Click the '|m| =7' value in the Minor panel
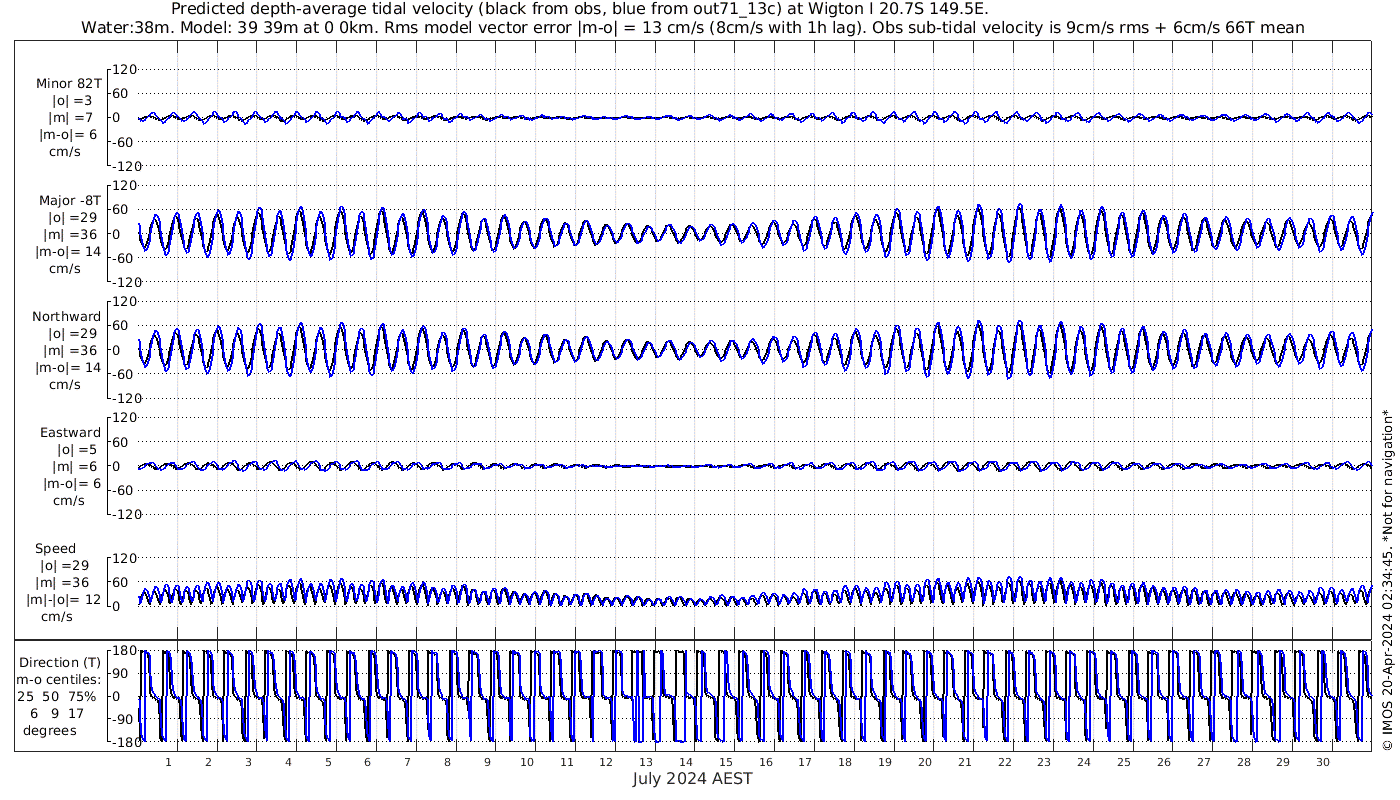This screenshot has width=1400, height=800. coord(71,117)
